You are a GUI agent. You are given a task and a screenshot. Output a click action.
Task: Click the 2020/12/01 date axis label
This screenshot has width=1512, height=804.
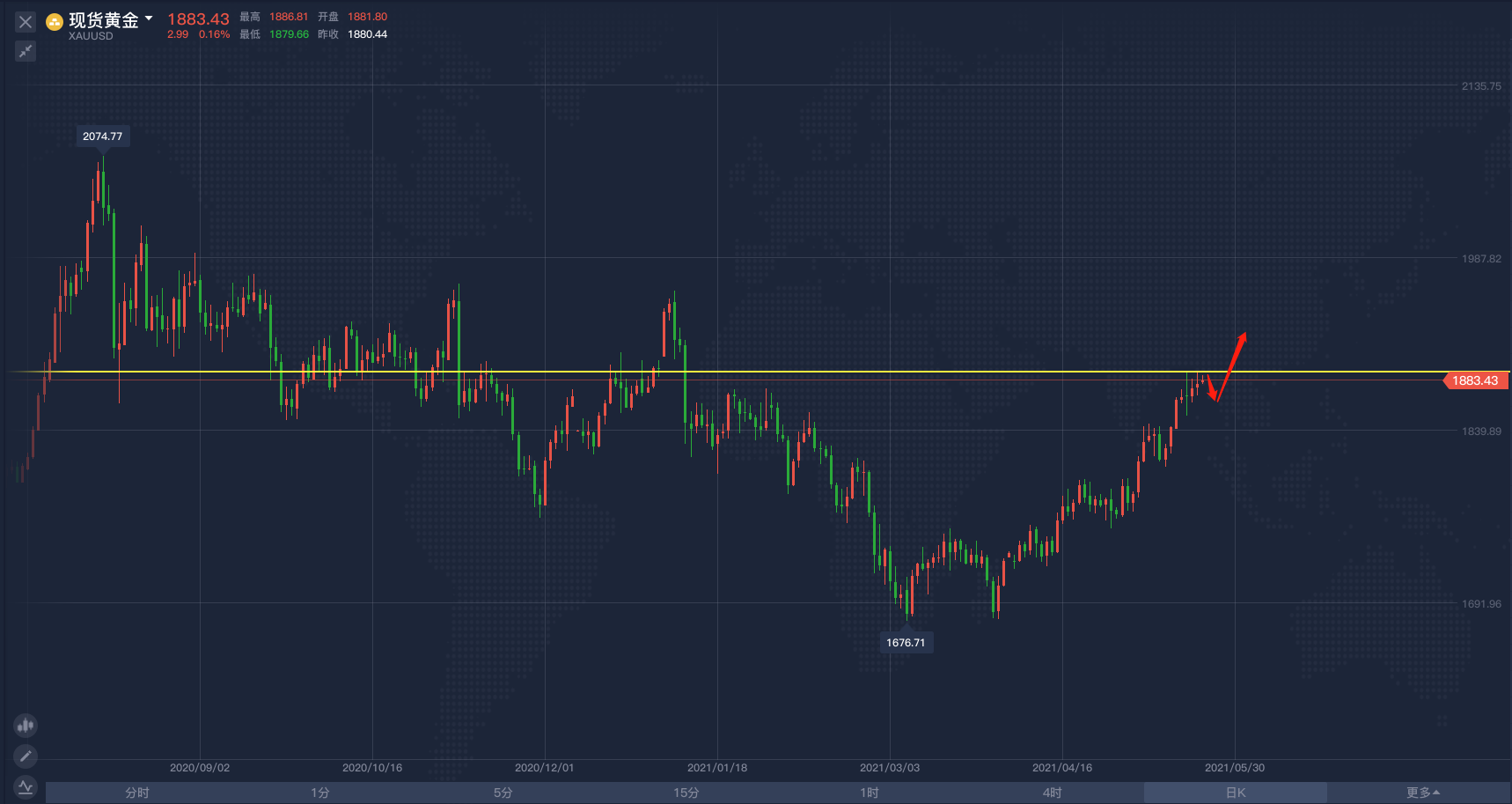point(545,768)
